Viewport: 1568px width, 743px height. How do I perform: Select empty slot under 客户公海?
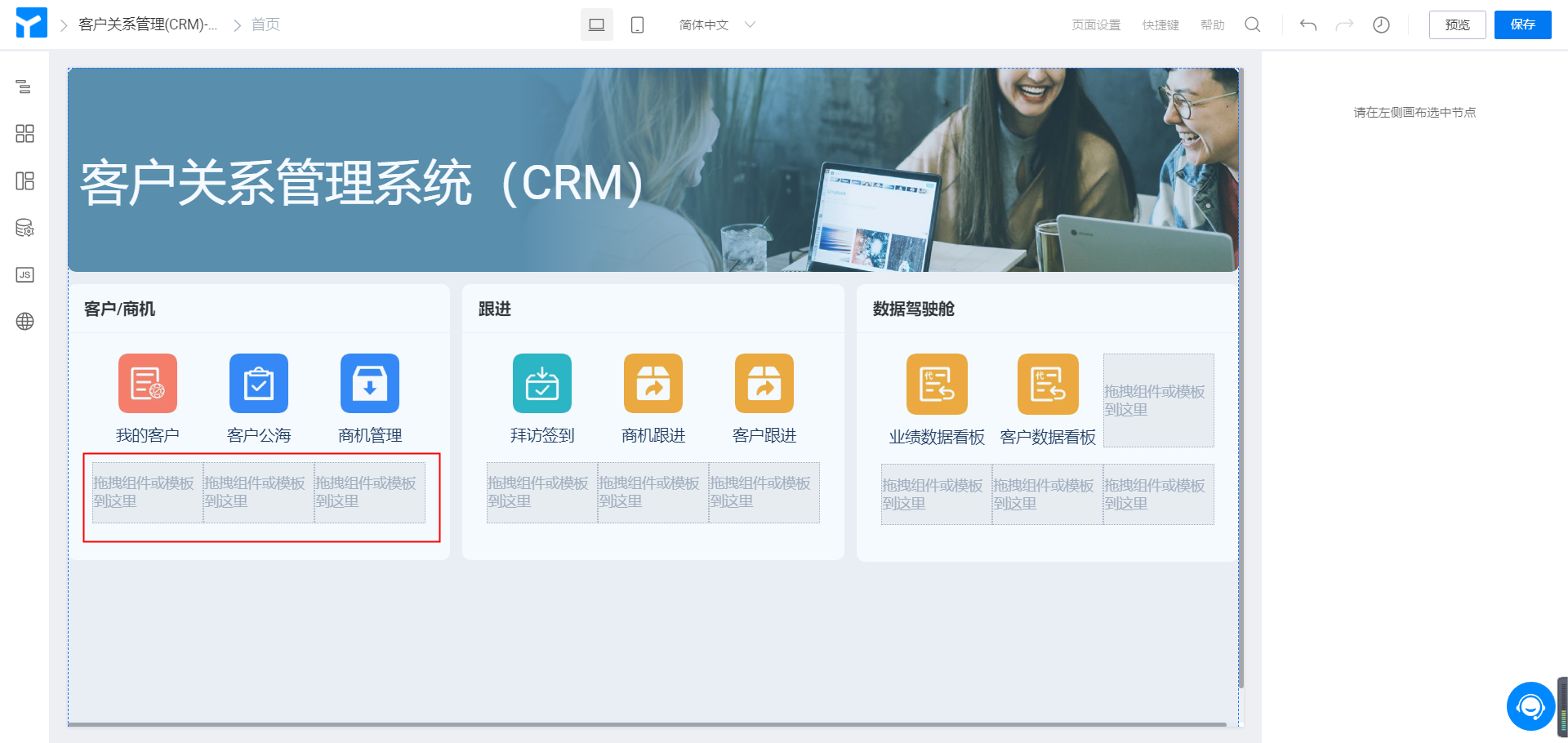(259, 492)
